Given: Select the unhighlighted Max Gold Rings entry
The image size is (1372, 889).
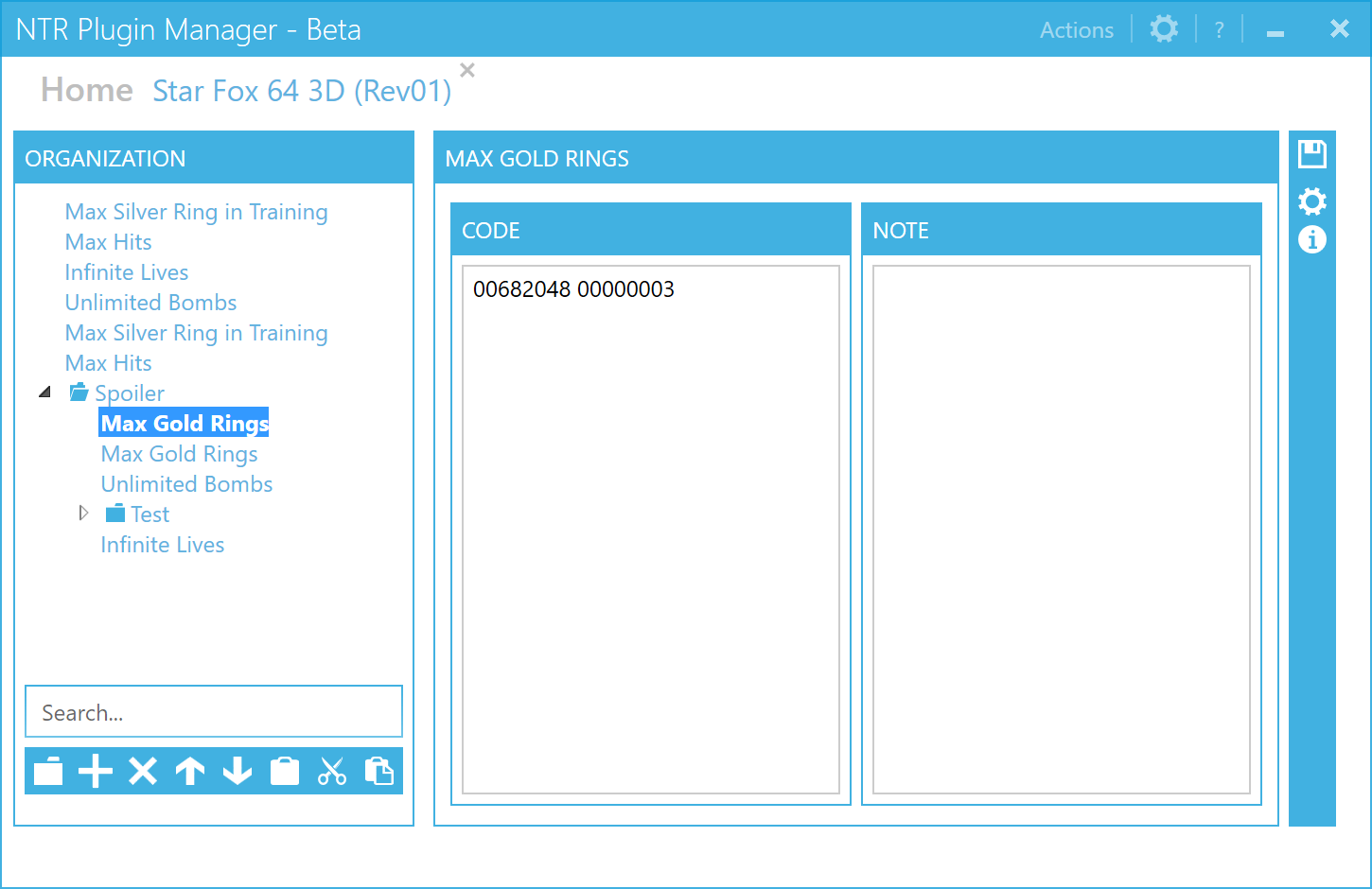Looking at the screenshot, I should point(180,454).
